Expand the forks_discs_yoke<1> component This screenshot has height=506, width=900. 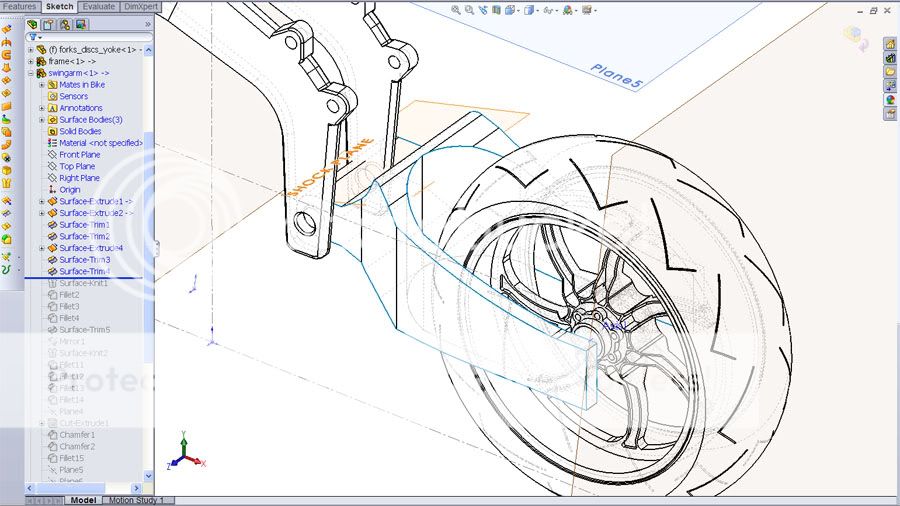pyautogui.click(x=31, y=50)
